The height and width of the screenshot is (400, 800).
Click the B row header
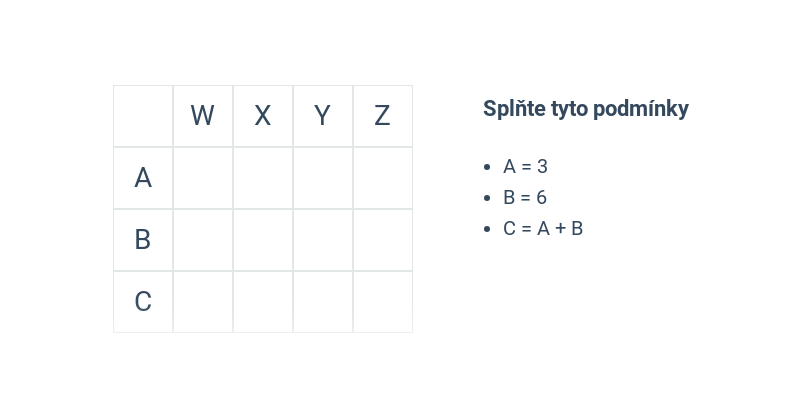(x=143, y=240)
